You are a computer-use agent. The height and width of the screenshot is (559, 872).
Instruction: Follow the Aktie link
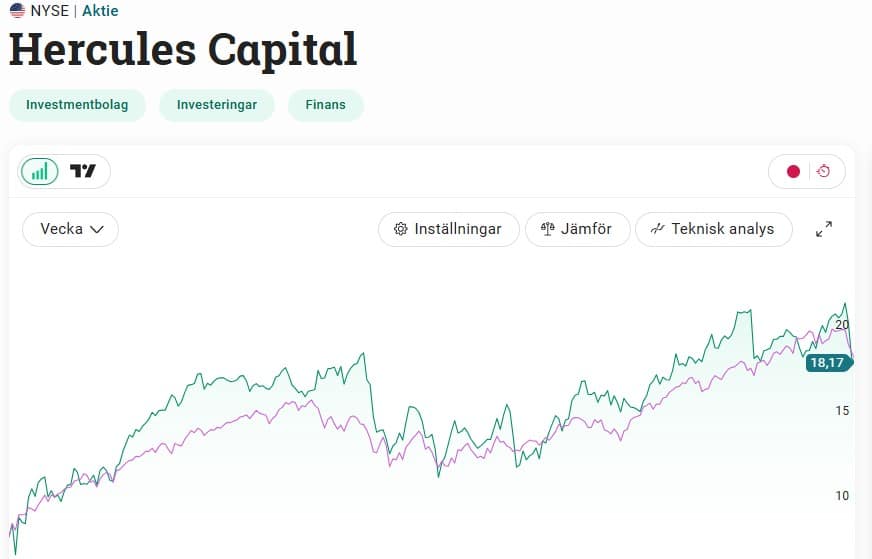[101, 11]
